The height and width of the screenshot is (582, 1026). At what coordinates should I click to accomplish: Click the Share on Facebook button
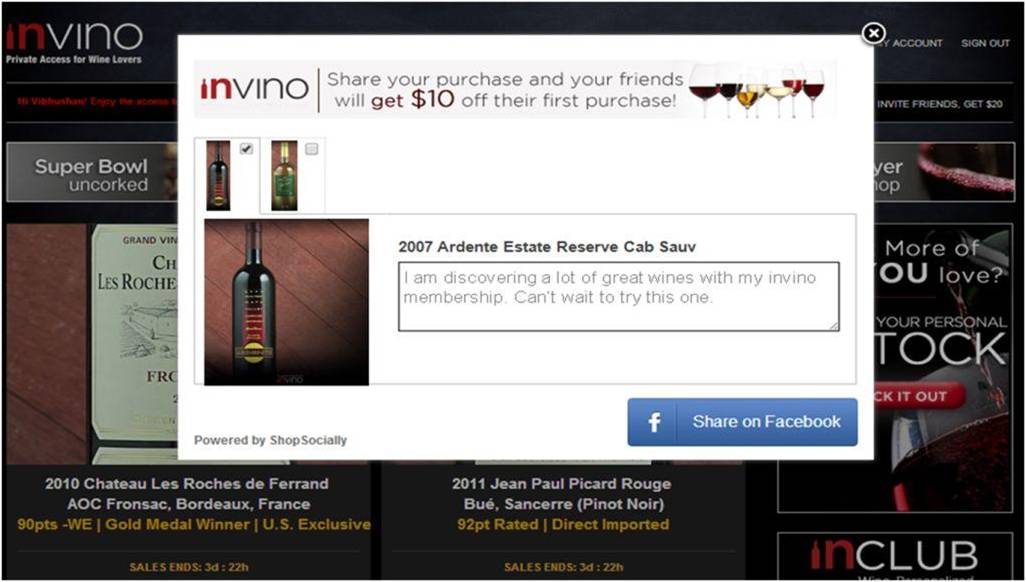[742, 422]
